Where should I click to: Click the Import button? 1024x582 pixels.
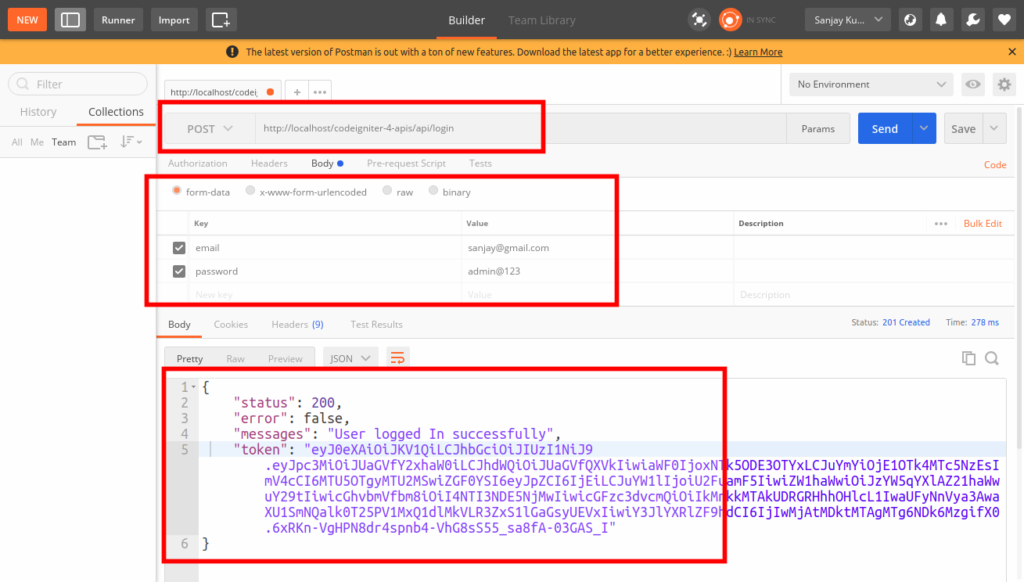click(174, 20)
